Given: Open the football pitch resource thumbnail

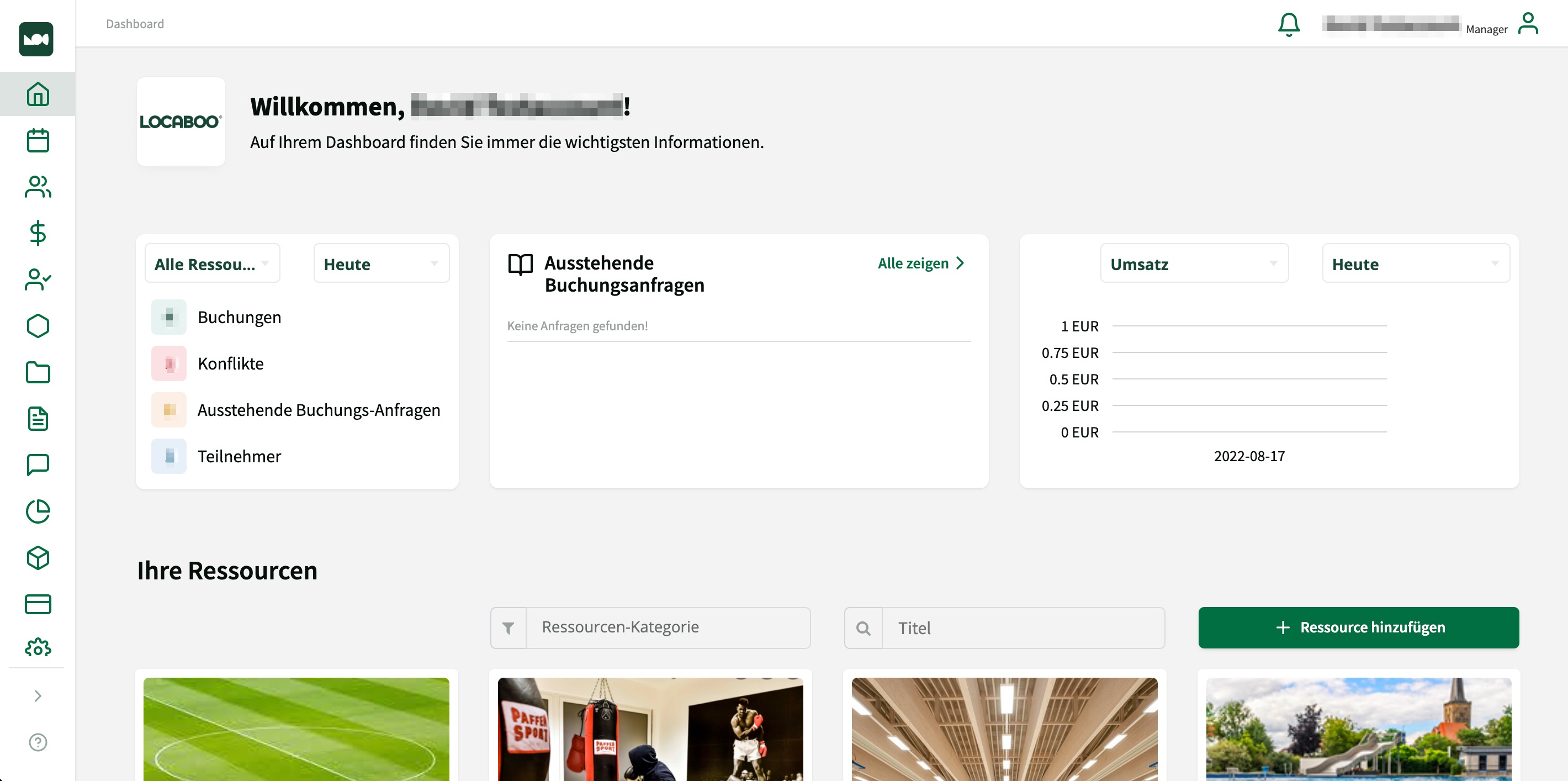Looking at the screenshot, I should pyautogui.click(x=296, y=729).
